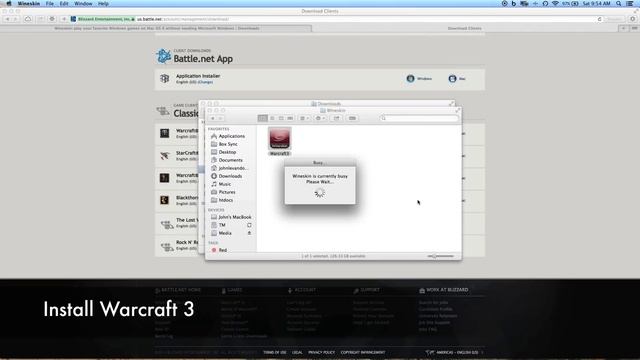640x360 pixels.
Task: Click the StarCraft game icon
Action: [x=164, y=156]
